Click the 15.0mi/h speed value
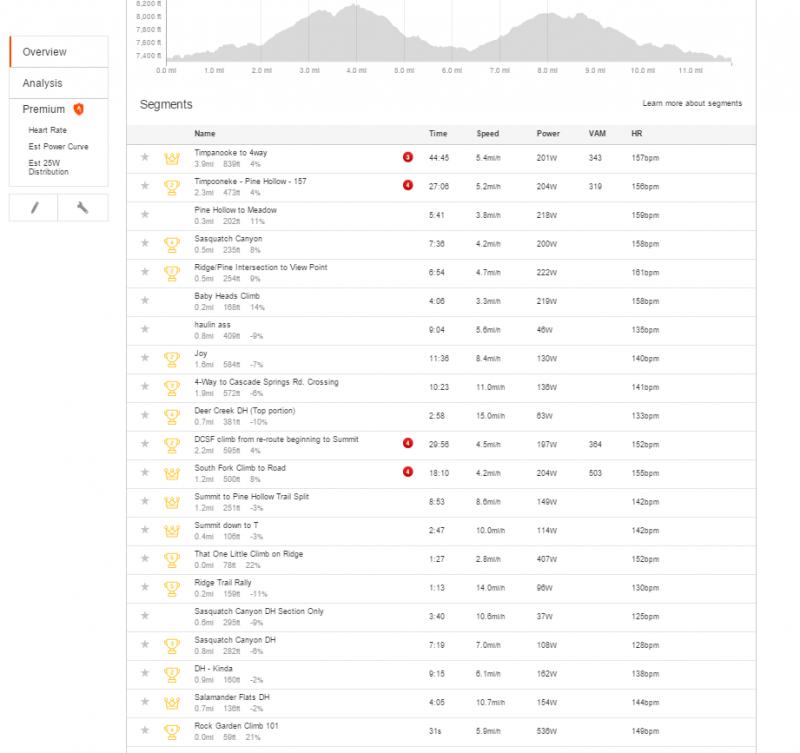800x753 pixels. coord(490,416)
